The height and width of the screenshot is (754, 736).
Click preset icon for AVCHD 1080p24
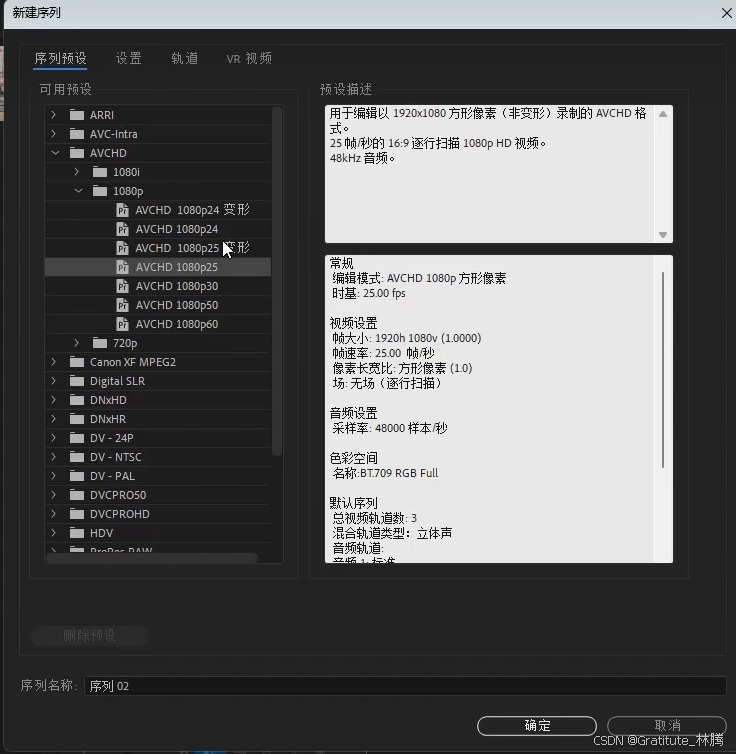[x=123, y=229]
